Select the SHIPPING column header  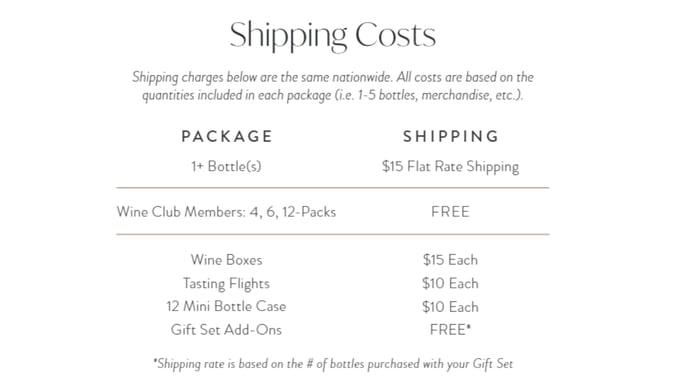(x=451, y=136)
